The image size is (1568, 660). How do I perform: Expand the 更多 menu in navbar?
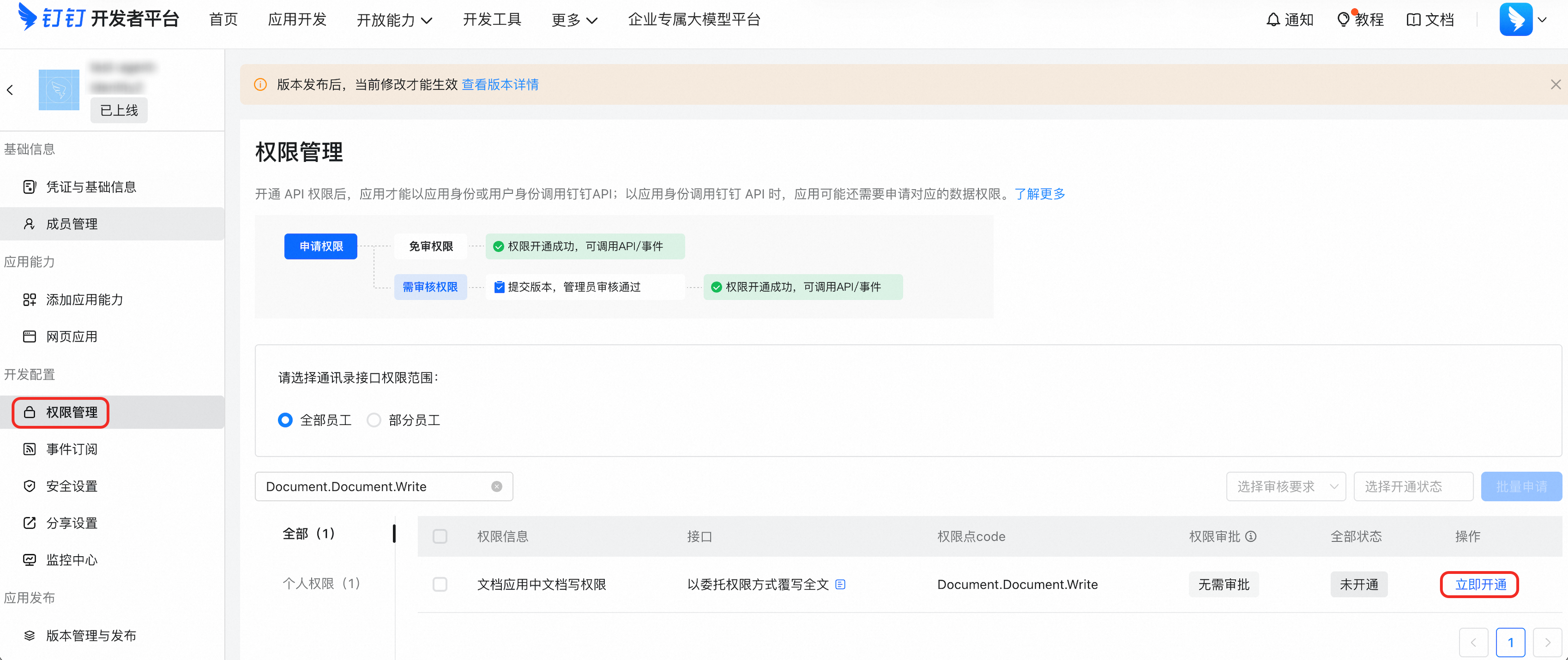coord(574,20)
